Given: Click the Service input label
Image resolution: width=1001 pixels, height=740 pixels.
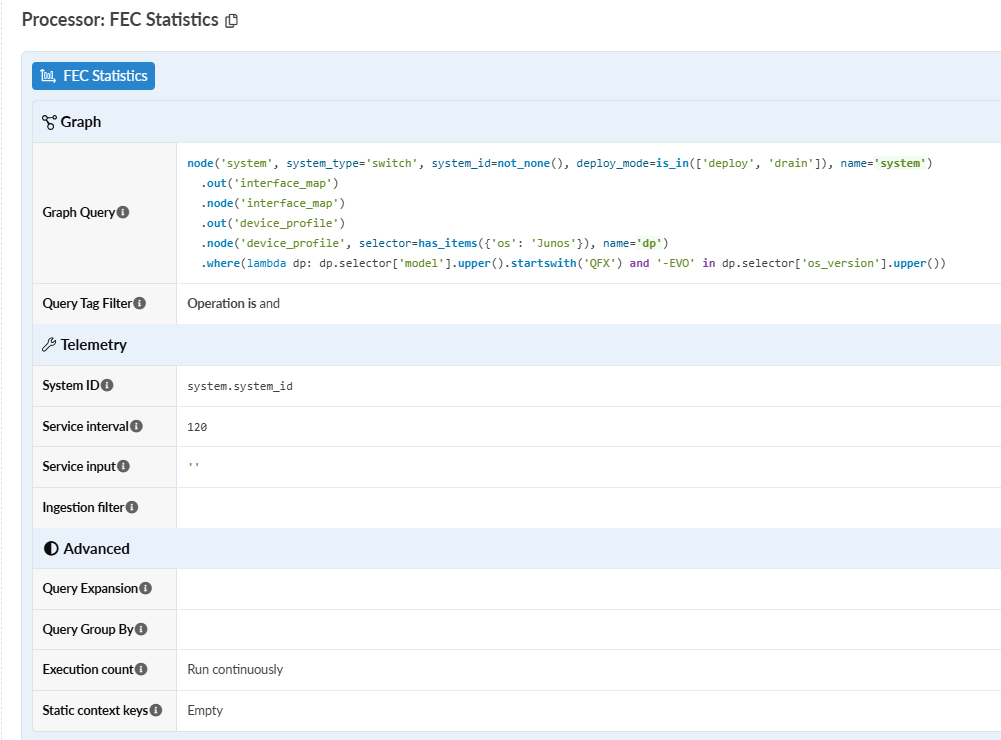Looking at the screenshot, I should pyautogui.click(x=79, y=466).
